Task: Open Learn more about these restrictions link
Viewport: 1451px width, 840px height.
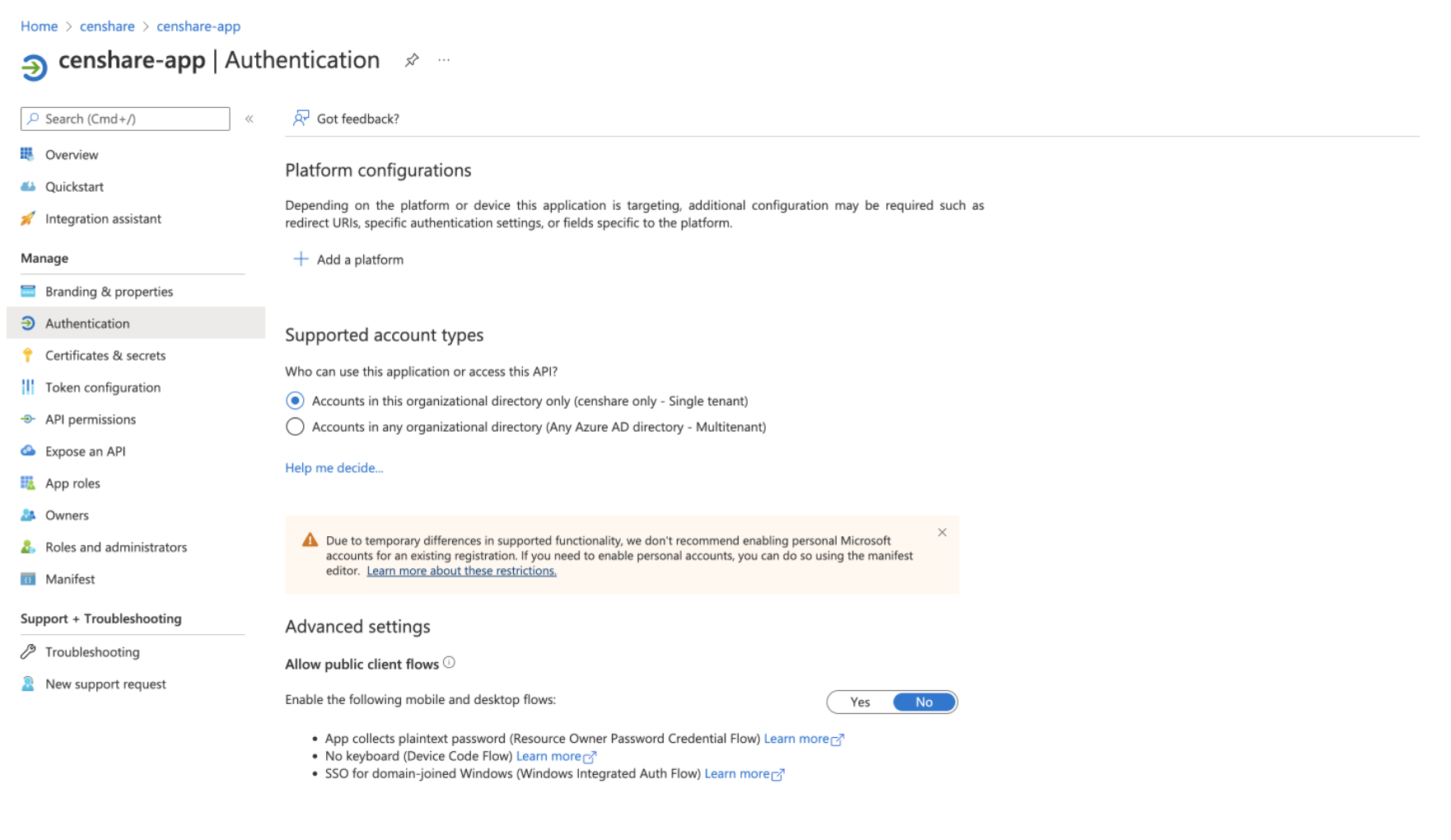Action: click(x=461, y=571)
